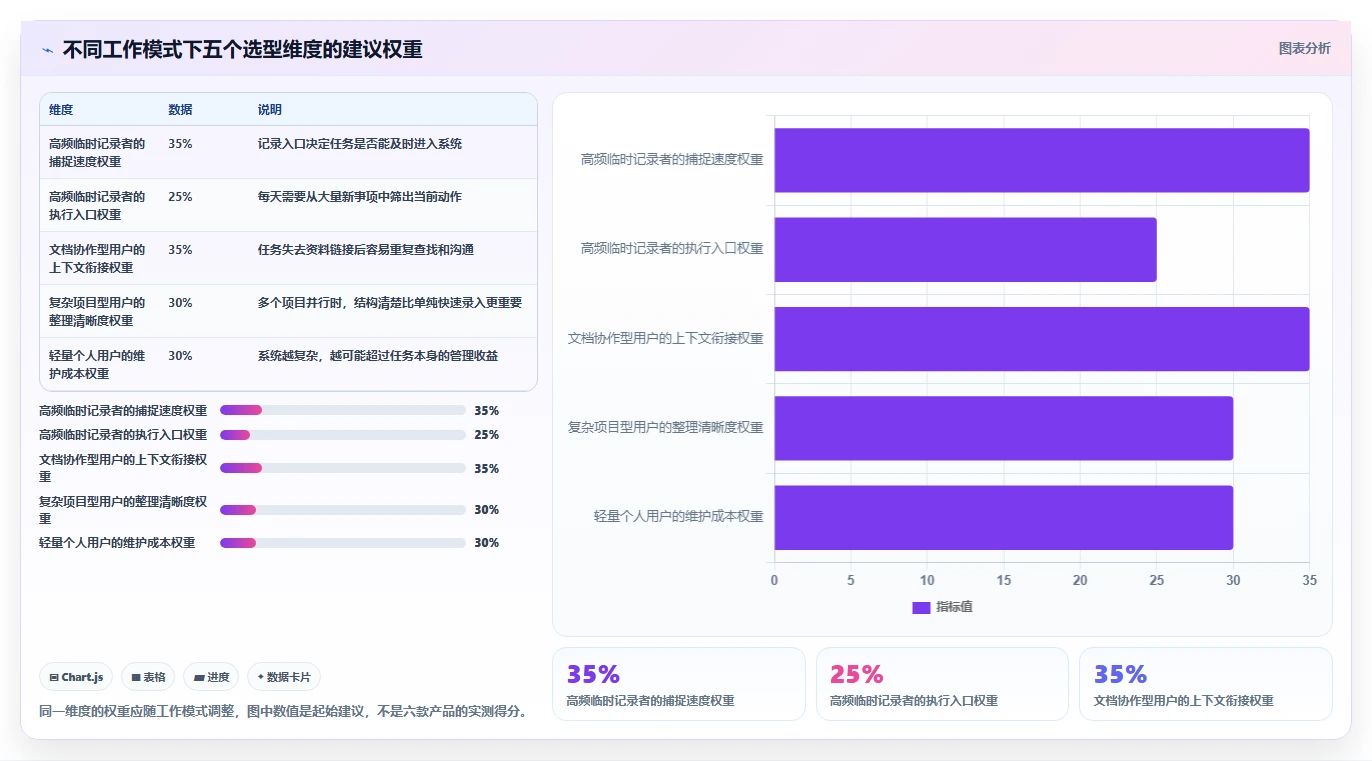Viewport: 1372px width, 761px height.
Task: Click 25% data card for 执行入口权重
Action: 942,684
